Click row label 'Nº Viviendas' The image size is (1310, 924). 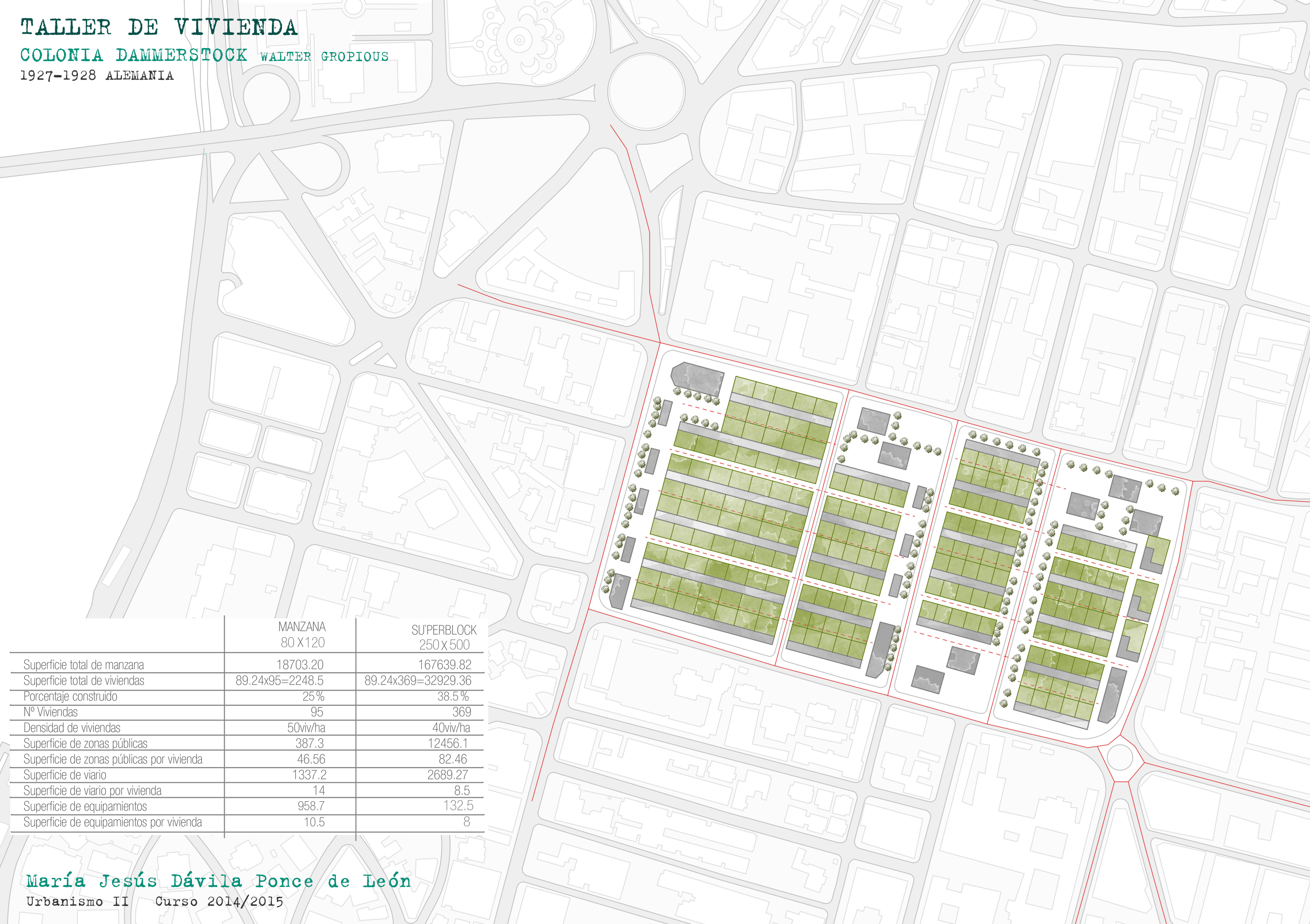(x=50, y=712)
